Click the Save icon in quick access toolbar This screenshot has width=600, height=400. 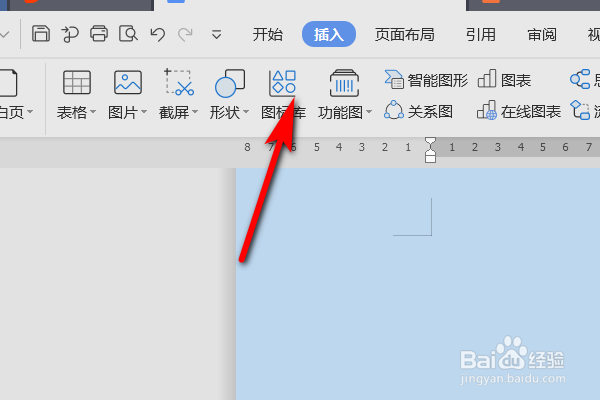pyautogui.click(x=41, y=34)
